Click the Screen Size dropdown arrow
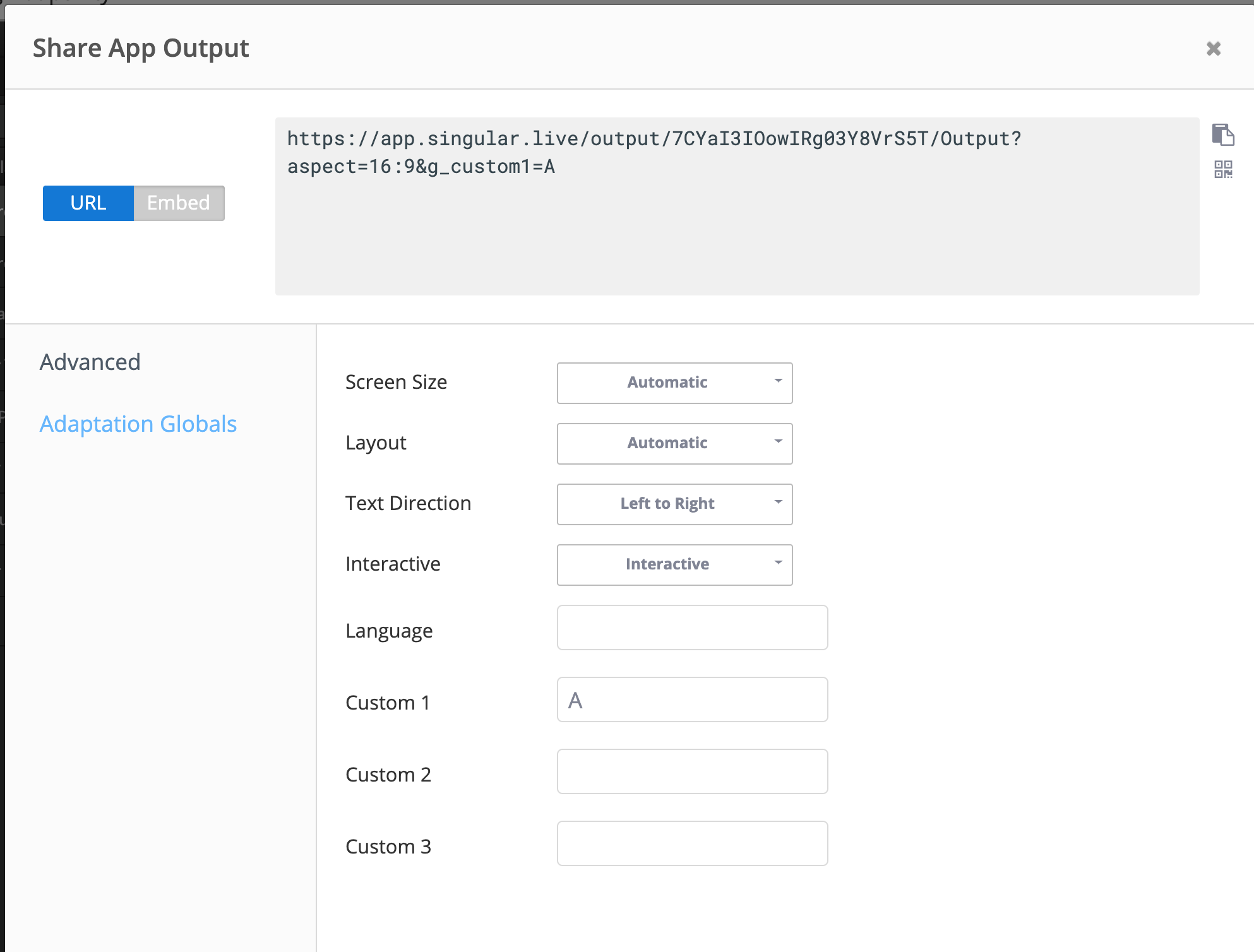 (x=778, y=381)
